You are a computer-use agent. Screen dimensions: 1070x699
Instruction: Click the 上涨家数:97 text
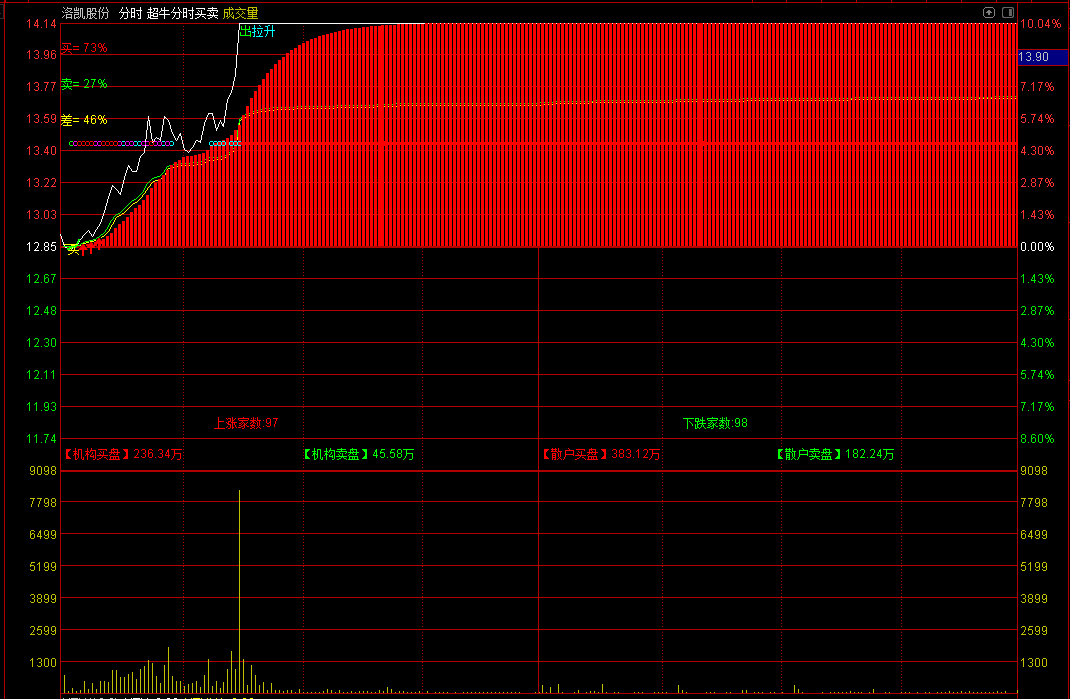[246, 423]
